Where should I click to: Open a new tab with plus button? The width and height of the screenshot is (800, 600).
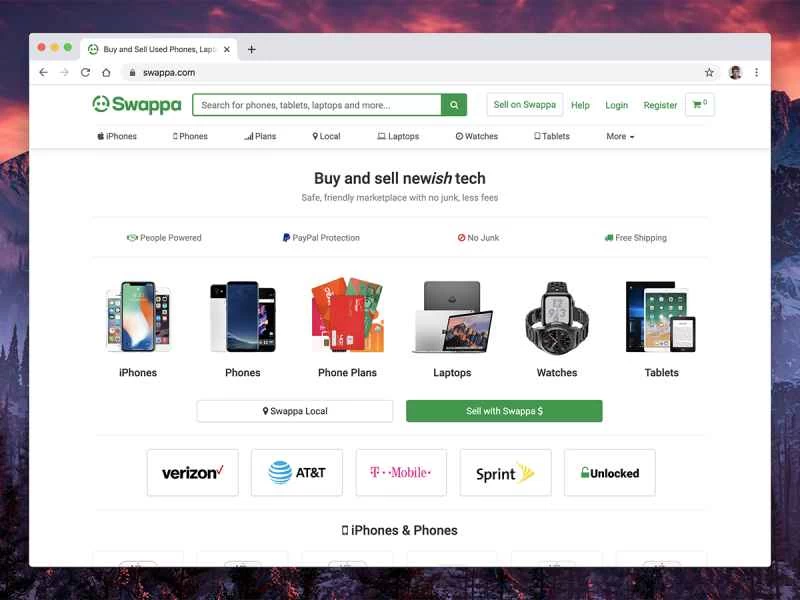click(252, 49)
